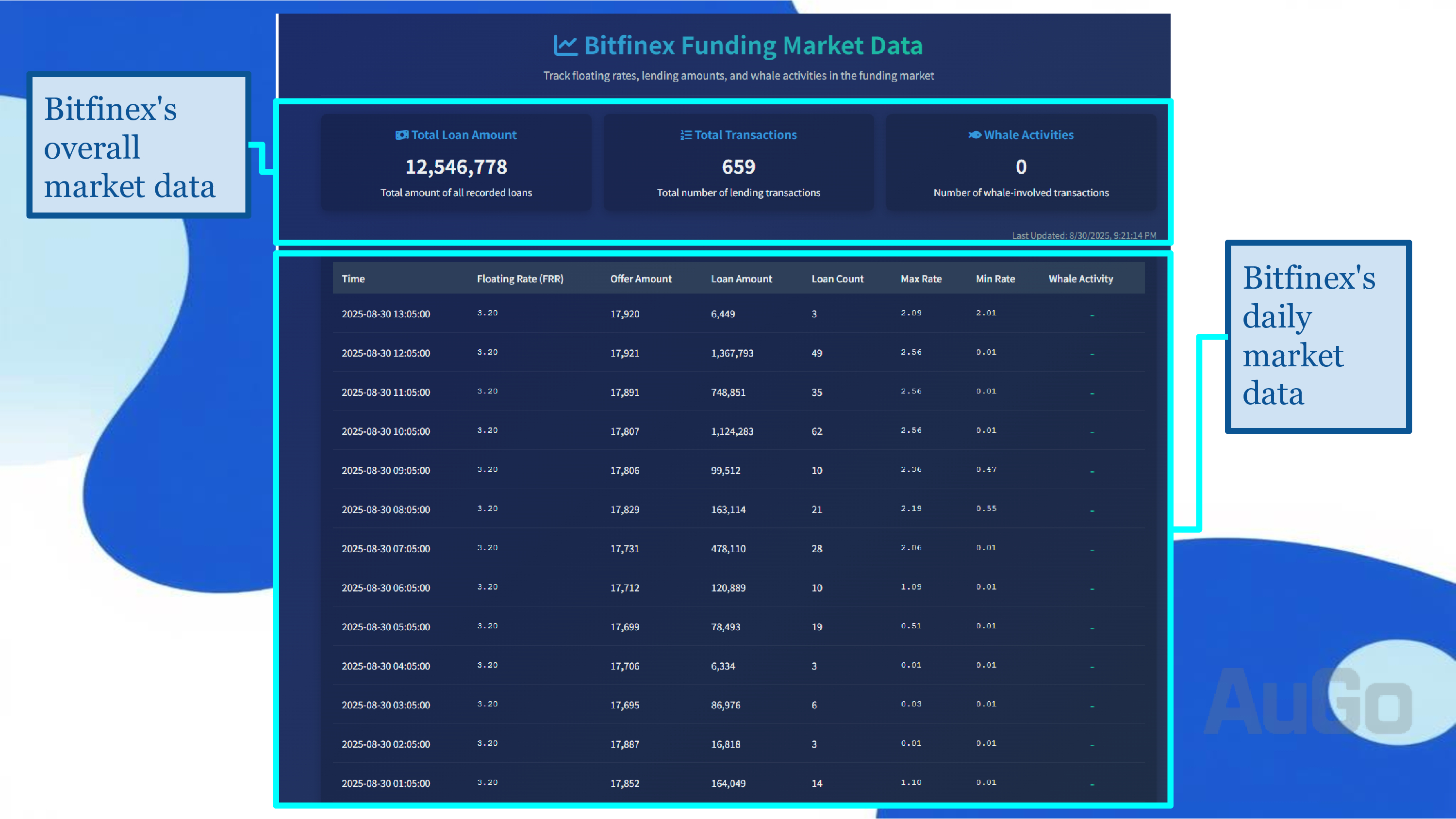The height and width of the screenshot is (819, 1456).
Task: Click loan count 35 cell
Action: 817,392
